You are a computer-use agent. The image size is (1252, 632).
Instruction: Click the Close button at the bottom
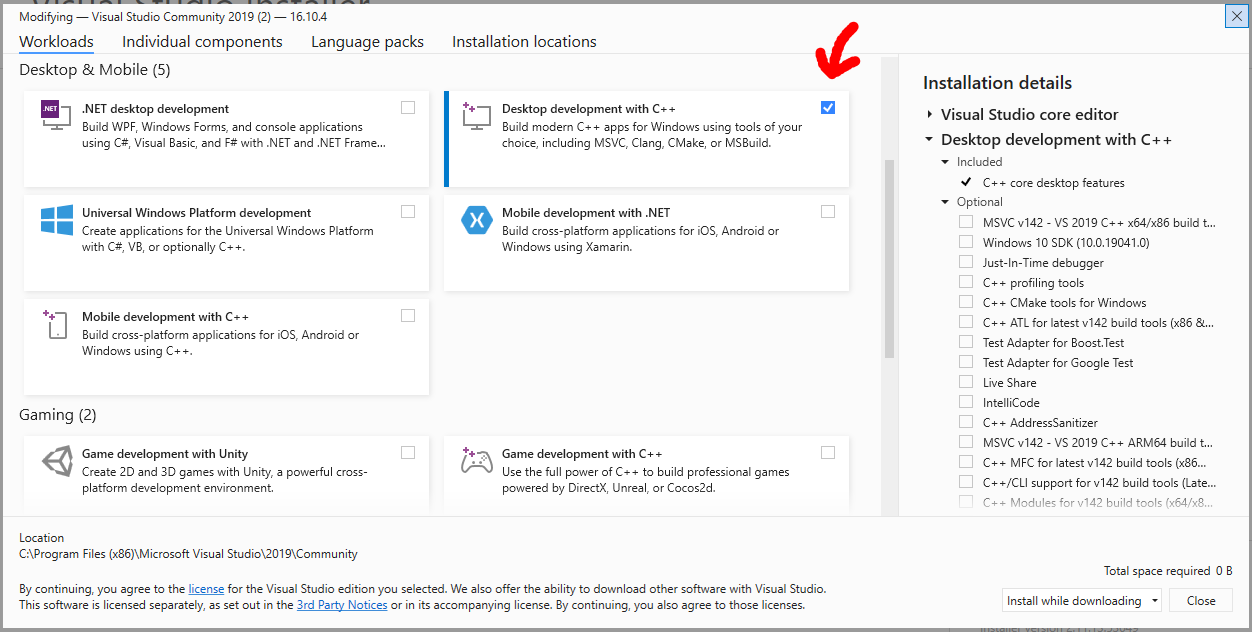click(x=1201, y=601)
